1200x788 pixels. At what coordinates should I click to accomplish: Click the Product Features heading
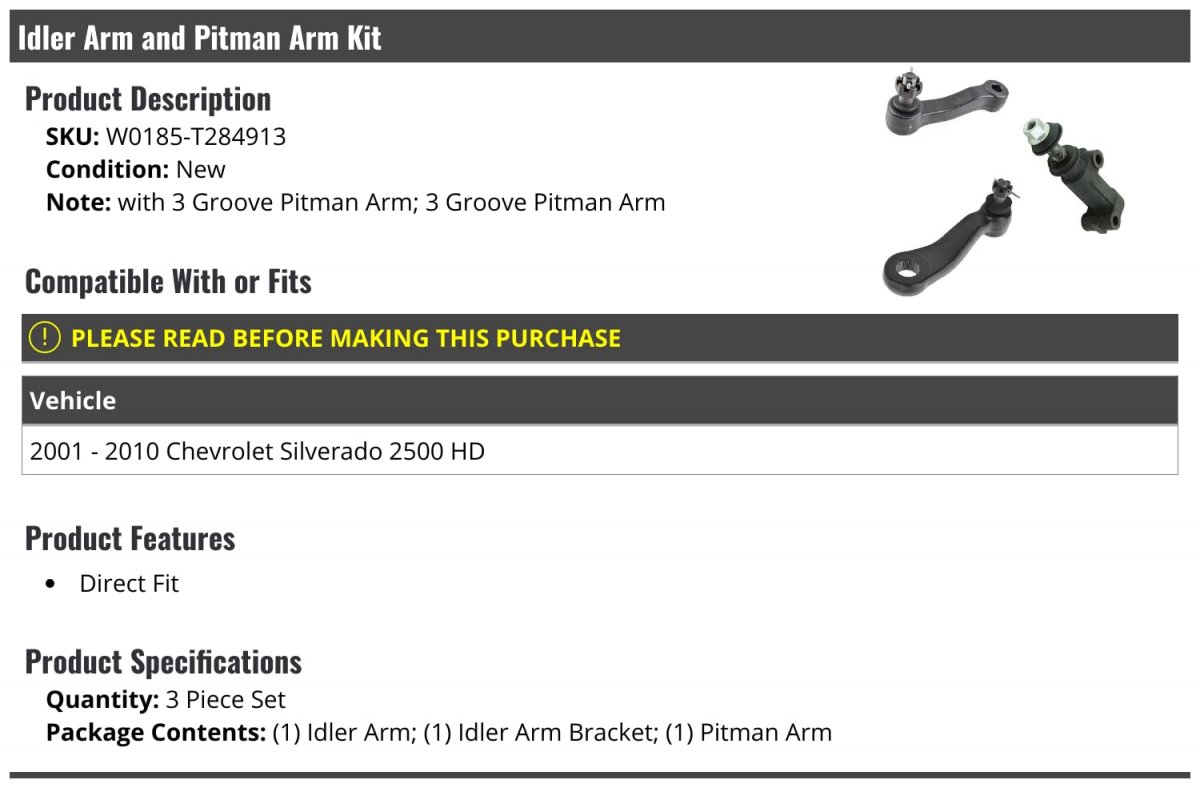(x=130, y=538)
